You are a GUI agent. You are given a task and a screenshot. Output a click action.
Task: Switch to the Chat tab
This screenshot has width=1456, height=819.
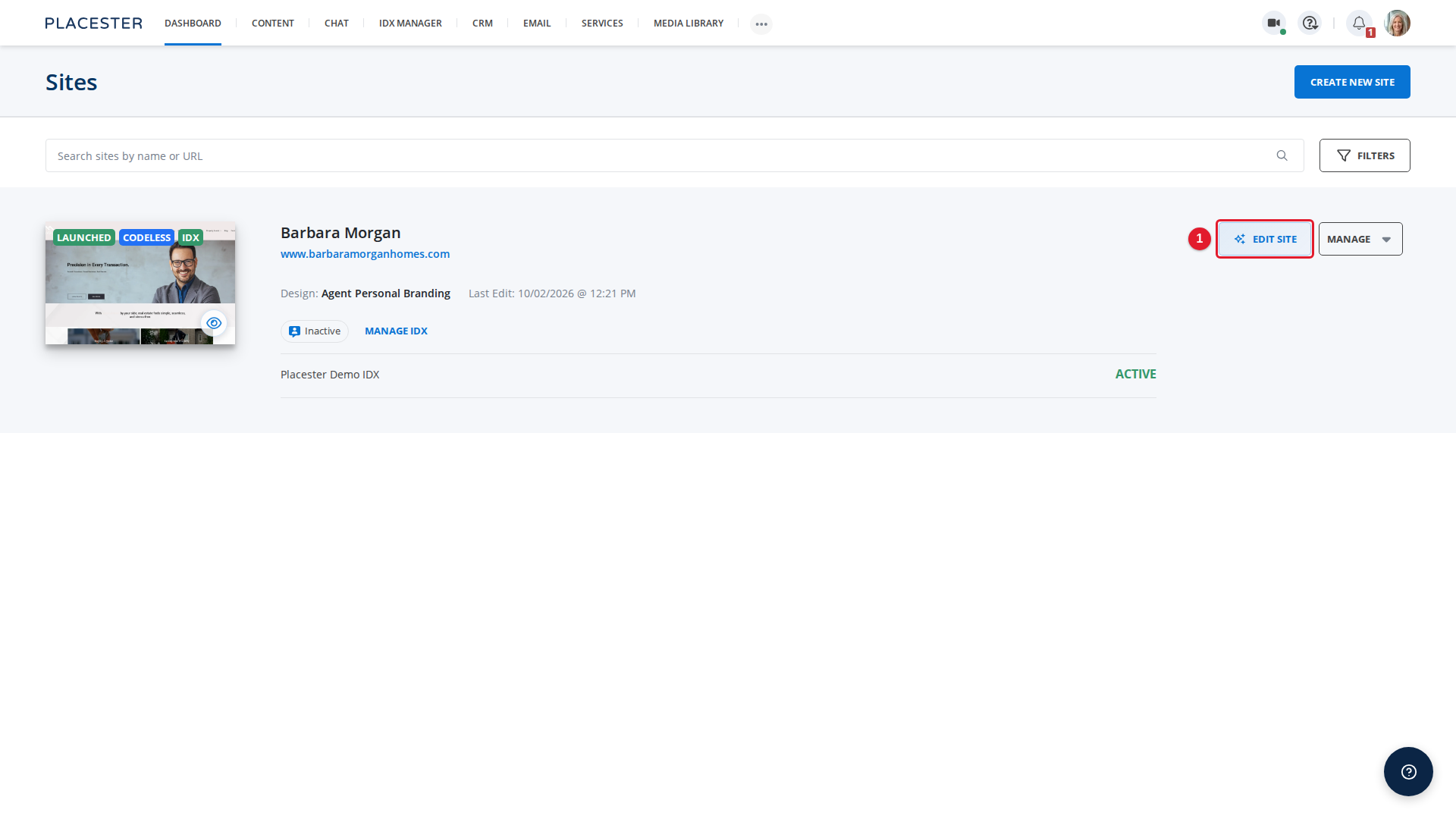[337, 24]
